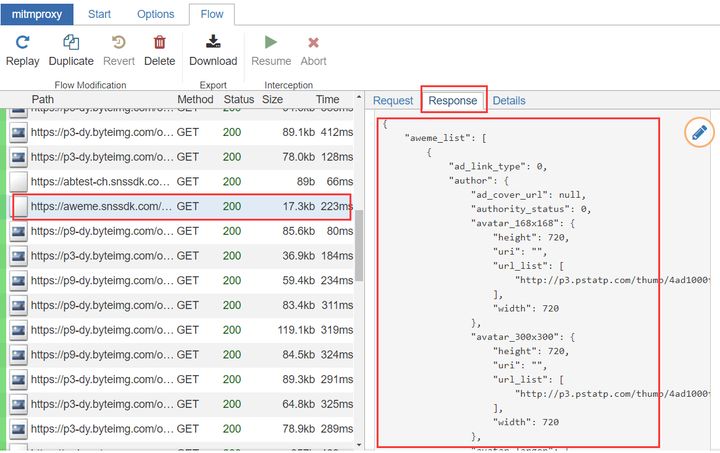This screenshot has width=720, height=453.
Task: Download the flow using the Export icon
Action: click(x=213, y=42)
